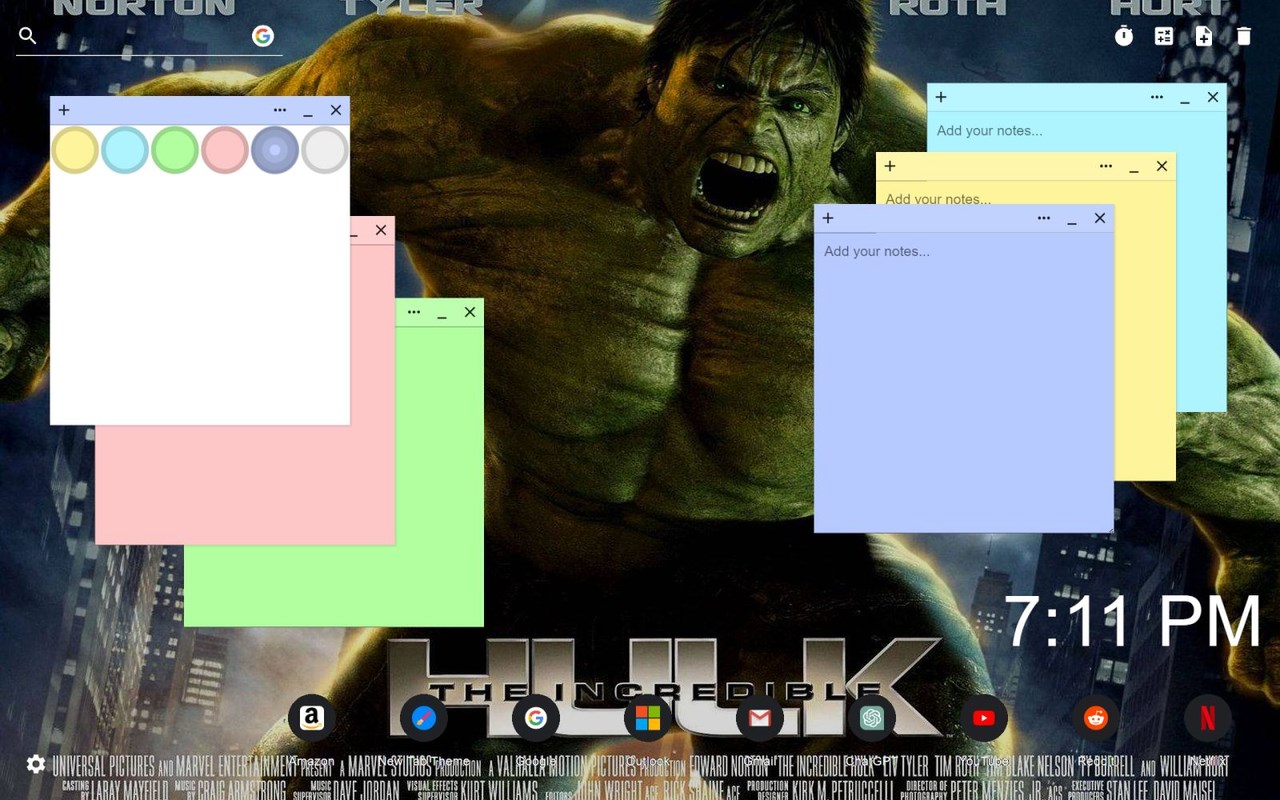Click the magnifier search icon

point(28,36)
